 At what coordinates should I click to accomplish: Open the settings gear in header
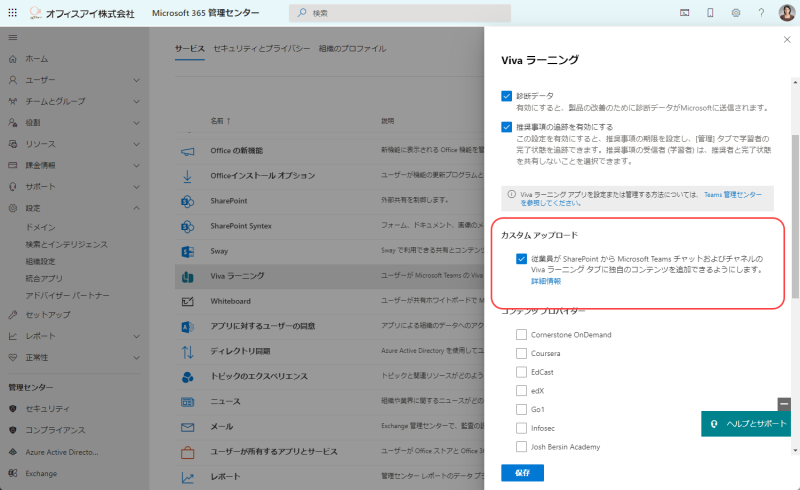coord(736,13)
